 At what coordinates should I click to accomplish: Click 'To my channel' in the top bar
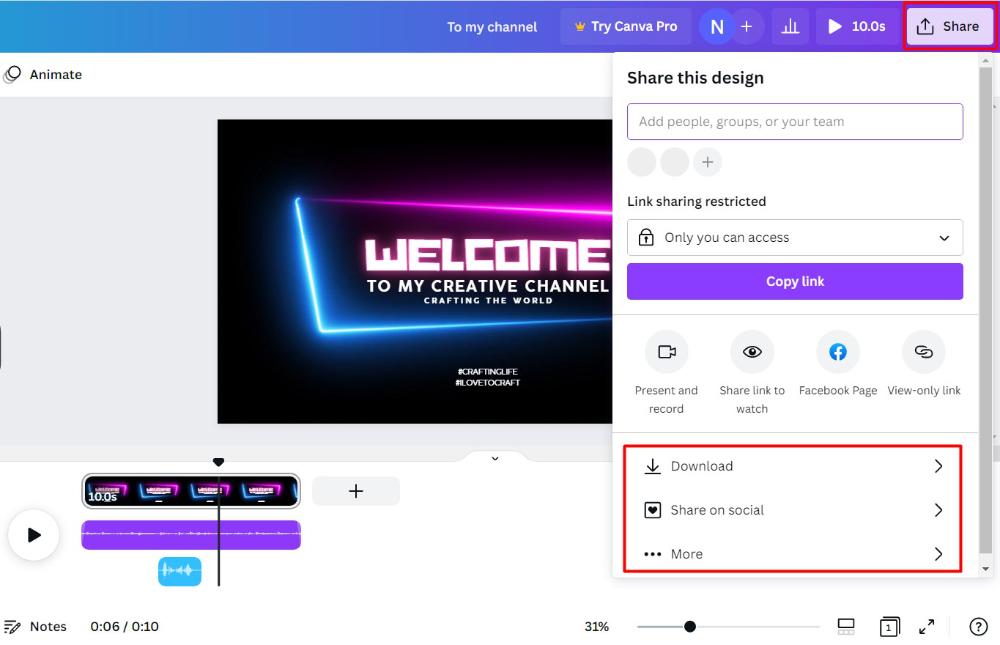point(491,26)
